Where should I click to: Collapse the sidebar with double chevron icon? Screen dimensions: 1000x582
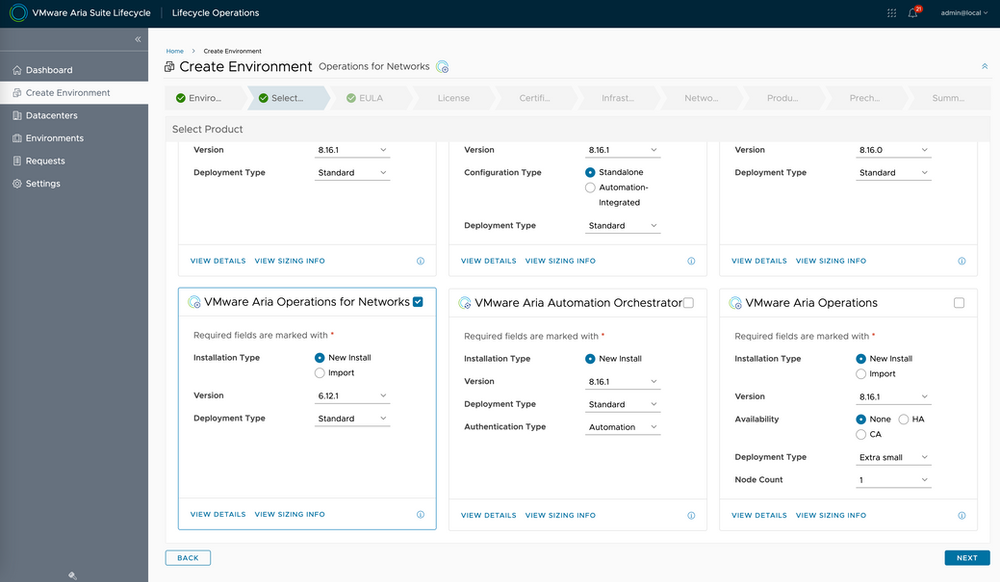(138, 40)
